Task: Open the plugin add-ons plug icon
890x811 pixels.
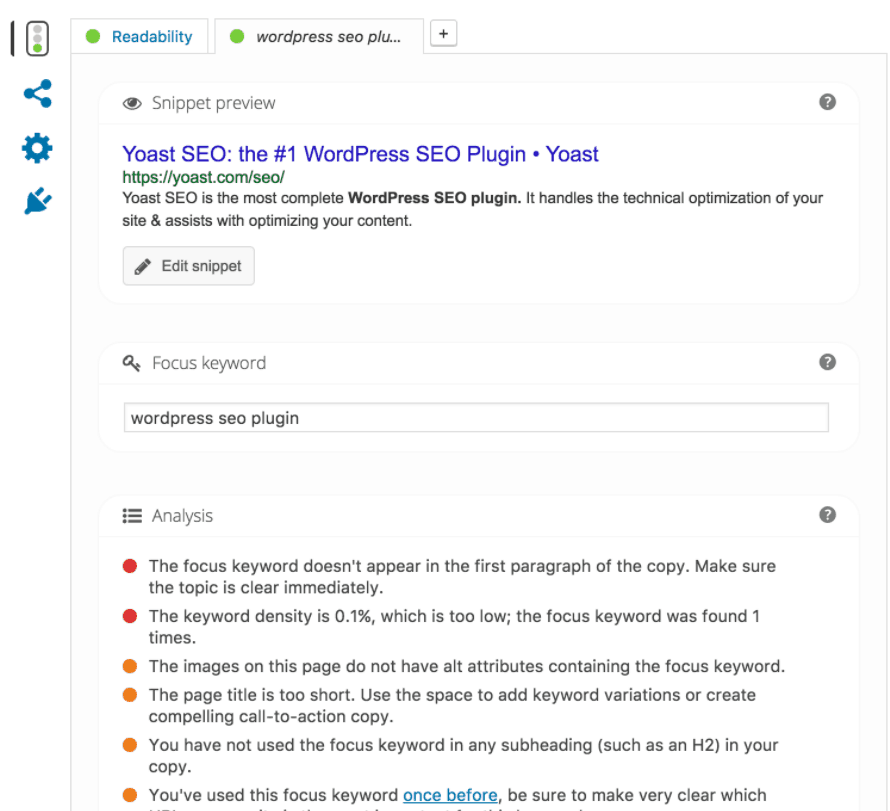Action: click(x=38, y=201)
